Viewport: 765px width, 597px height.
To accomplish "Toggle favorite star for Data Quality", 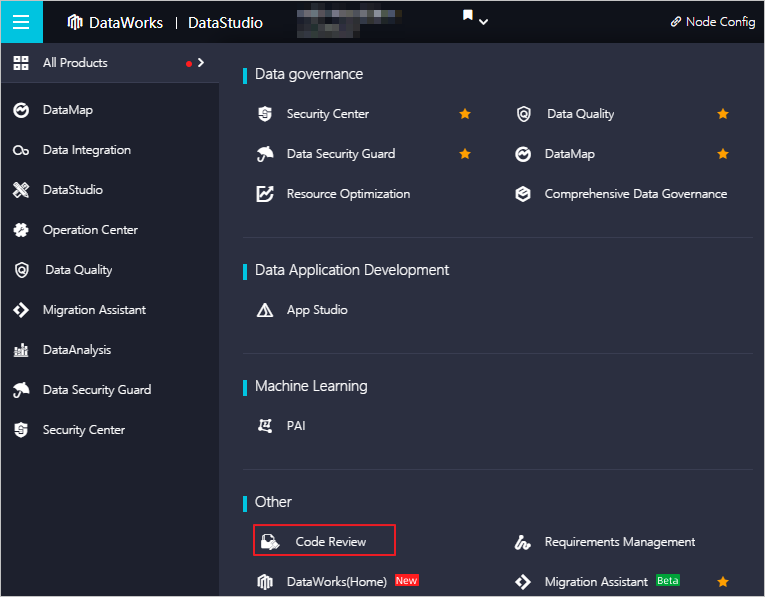I will [723, 114].
